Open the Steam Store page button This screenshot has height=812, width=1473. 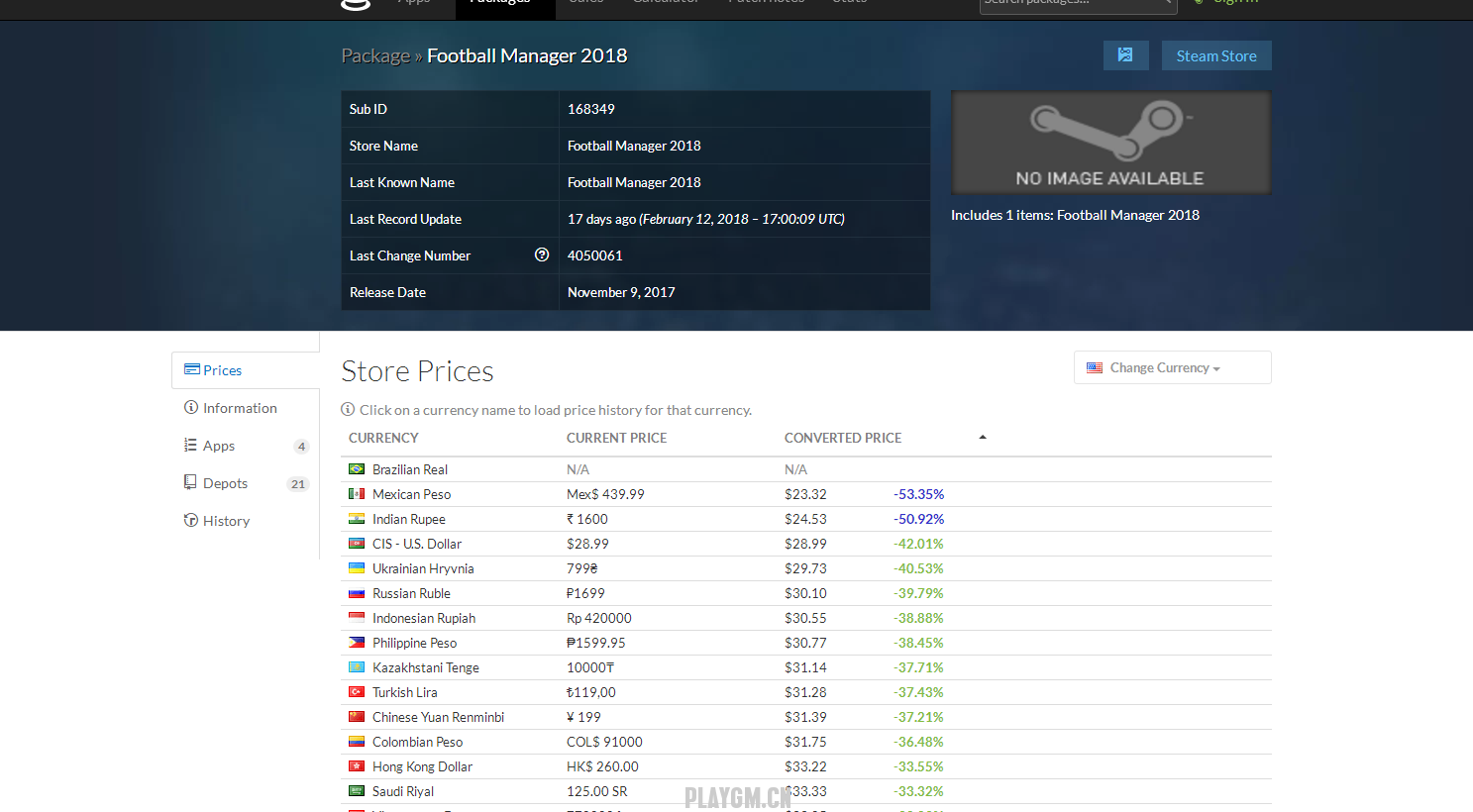click(1216, 55)
